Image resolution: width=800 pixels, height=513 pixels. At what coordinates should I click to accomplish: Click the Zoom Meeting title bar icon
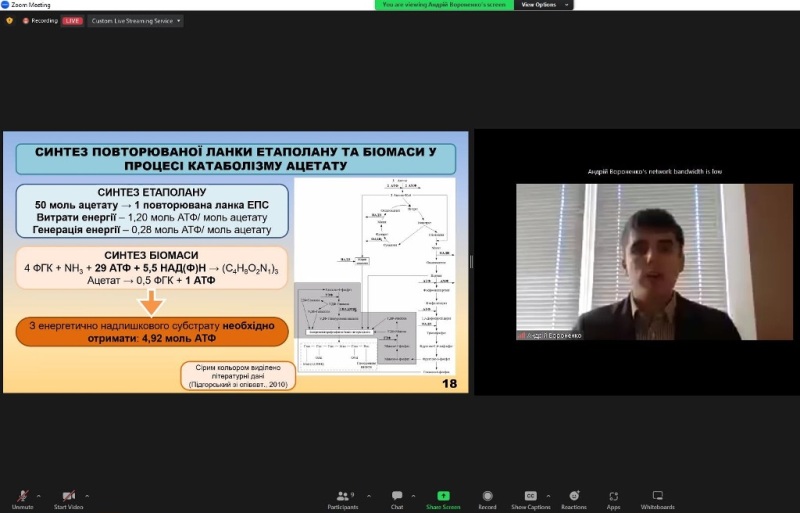pyautogui.click(x=5, y=5)
